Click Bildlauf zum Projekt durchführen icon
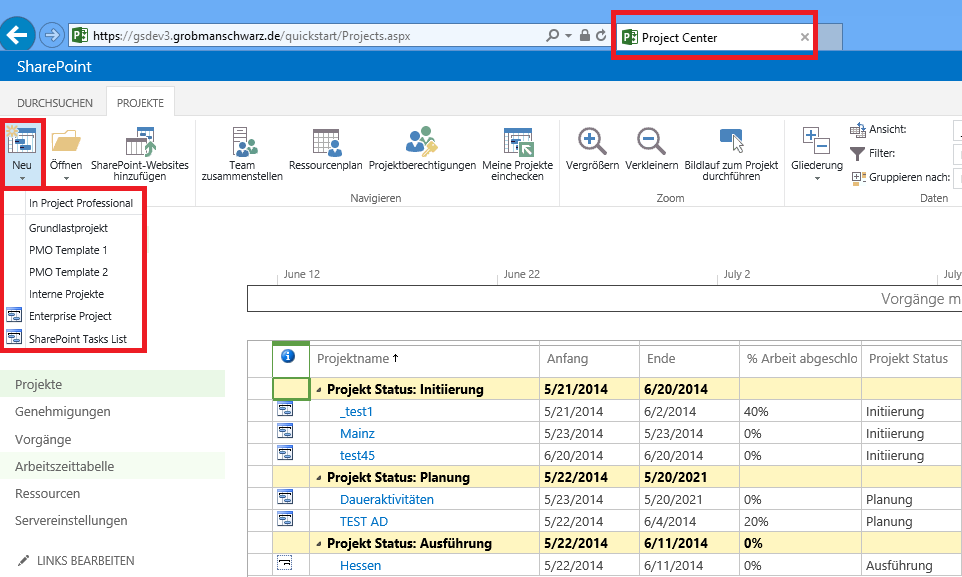The image size is (962, 577). 731,141
